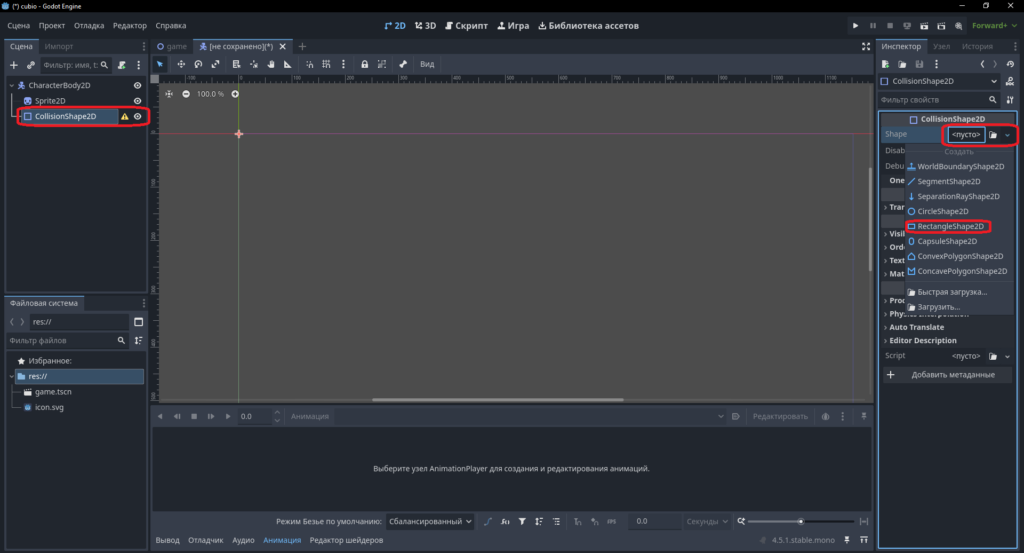Click Добавить метаданные button

tap(945, 375)
